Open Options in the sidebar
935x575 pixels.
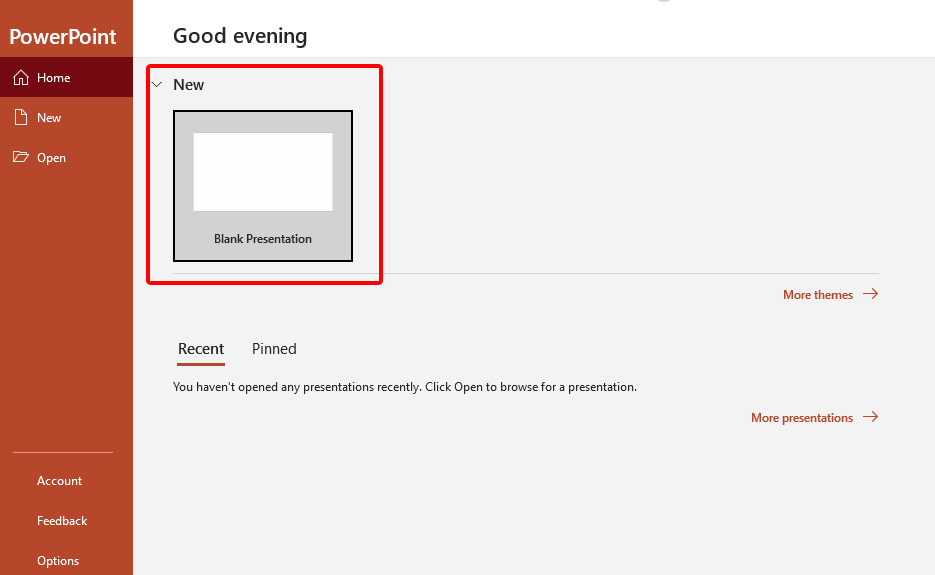[x=58, y=561]
